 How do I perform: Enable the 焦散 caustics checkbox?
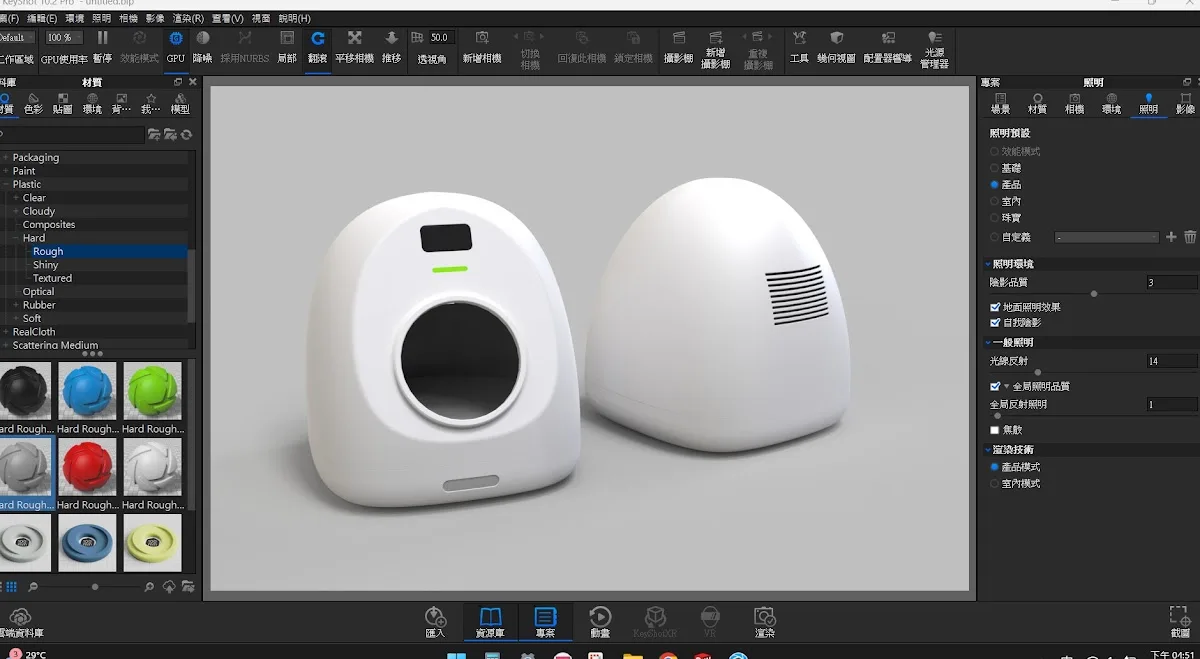(995, 430)
